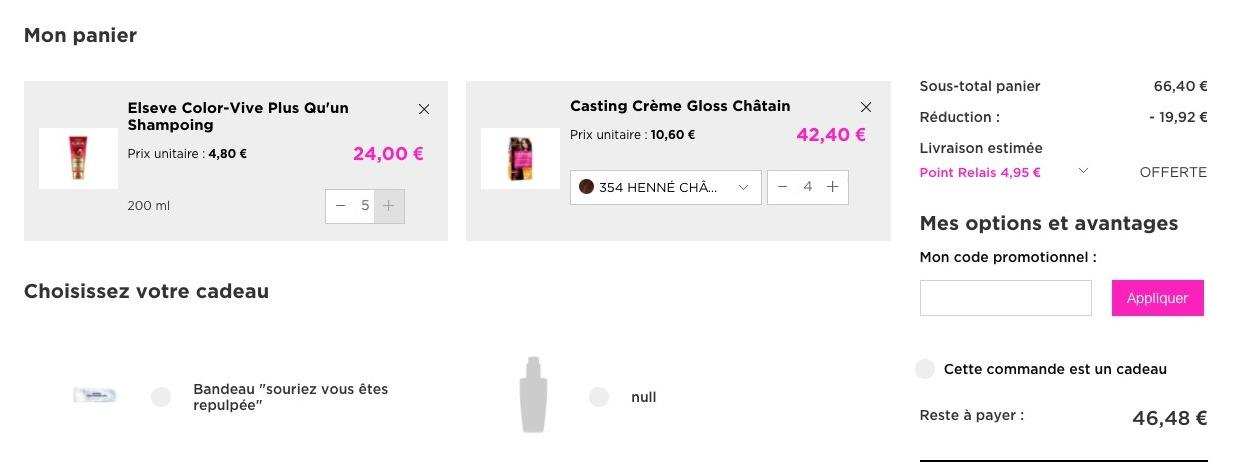Decrease Casting Crème Gloss quantity

coord(783,187)
